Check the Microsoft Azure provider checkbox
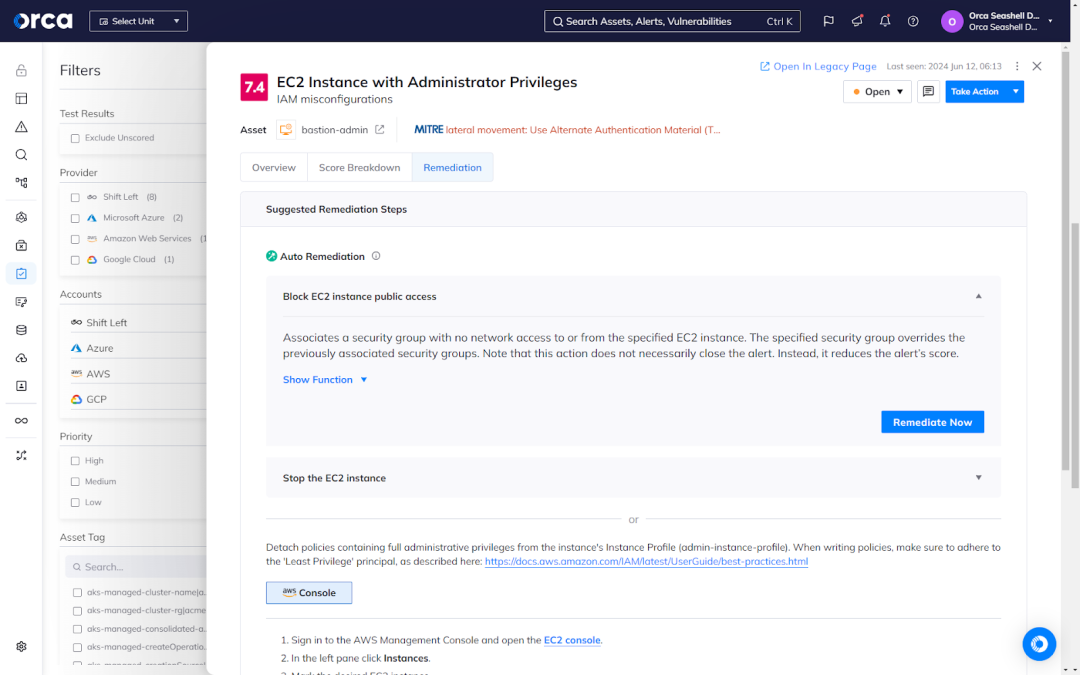The height and width of the screenshot is (675, 1080). click(75, 218)
